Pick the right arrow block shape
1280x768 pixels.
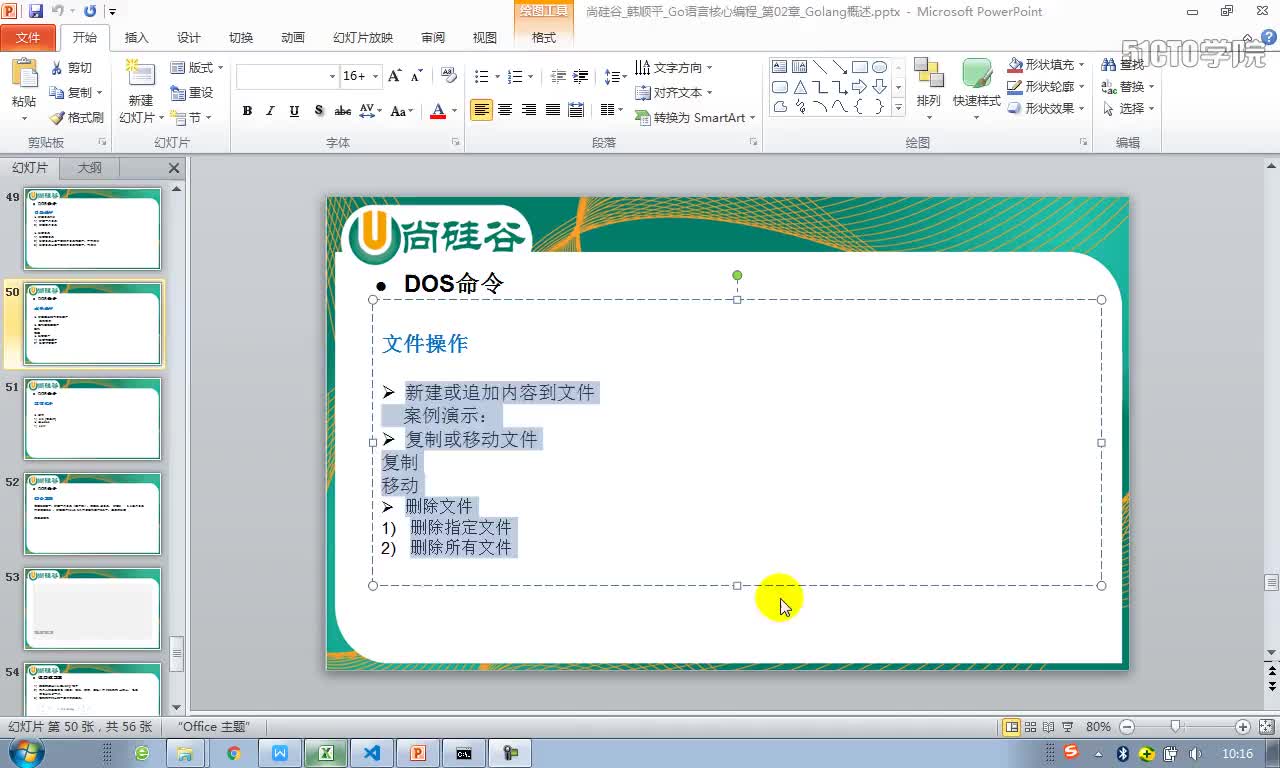tap(860, 87)
